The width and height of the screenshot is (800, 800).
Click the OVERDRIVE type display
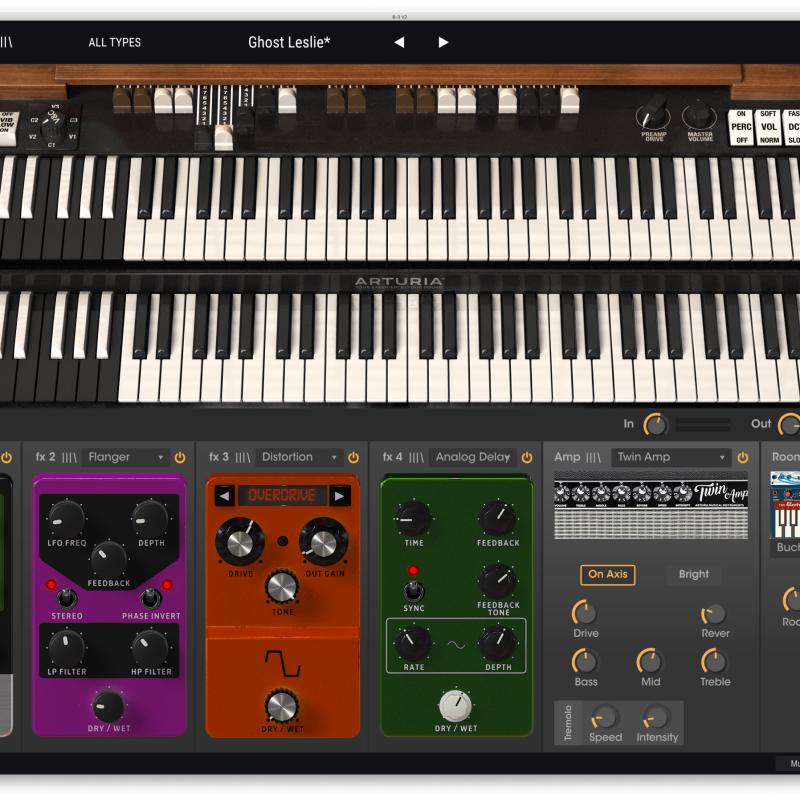pos(282,496)
